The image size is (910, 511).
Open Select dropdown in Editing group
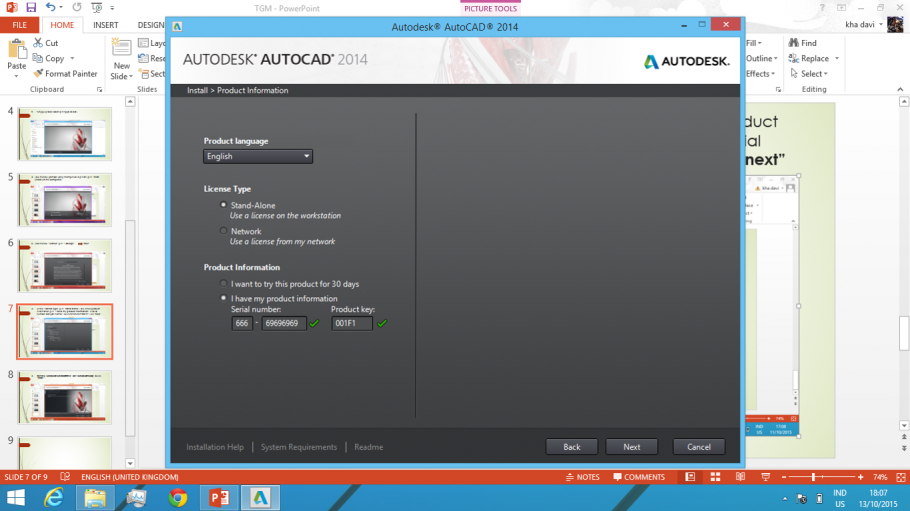pos(808,74)
